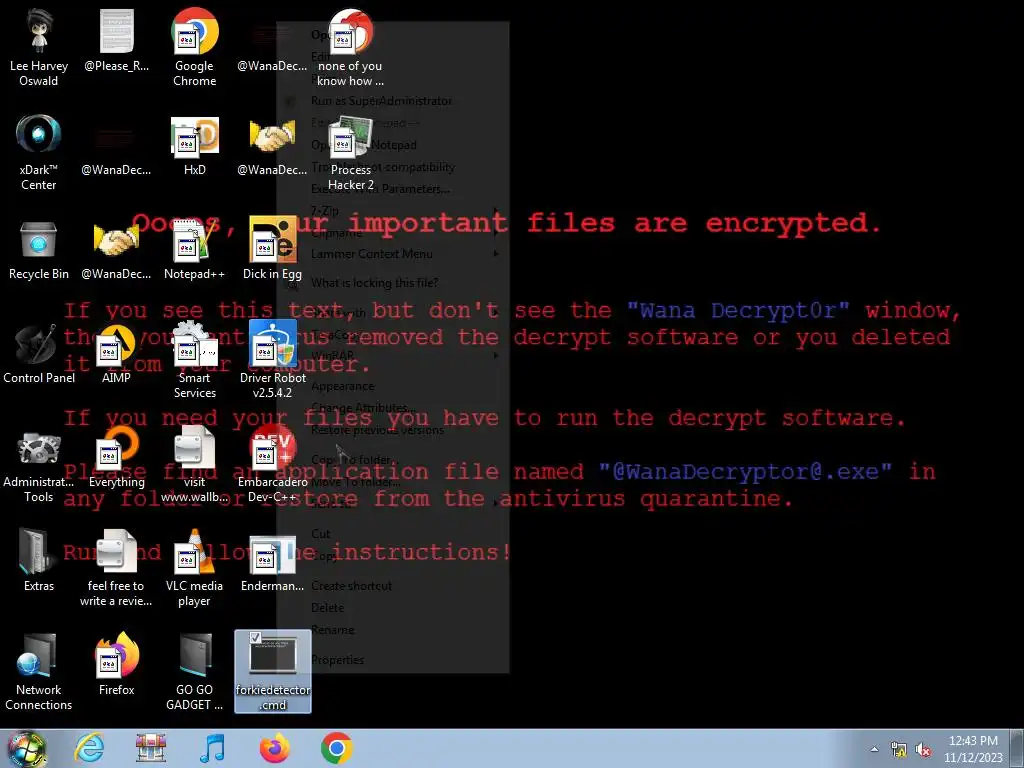Choose Run as SuperAdministrator in context menu
The height and width of the screenshot is (768, 1024).
pos(392,101)
